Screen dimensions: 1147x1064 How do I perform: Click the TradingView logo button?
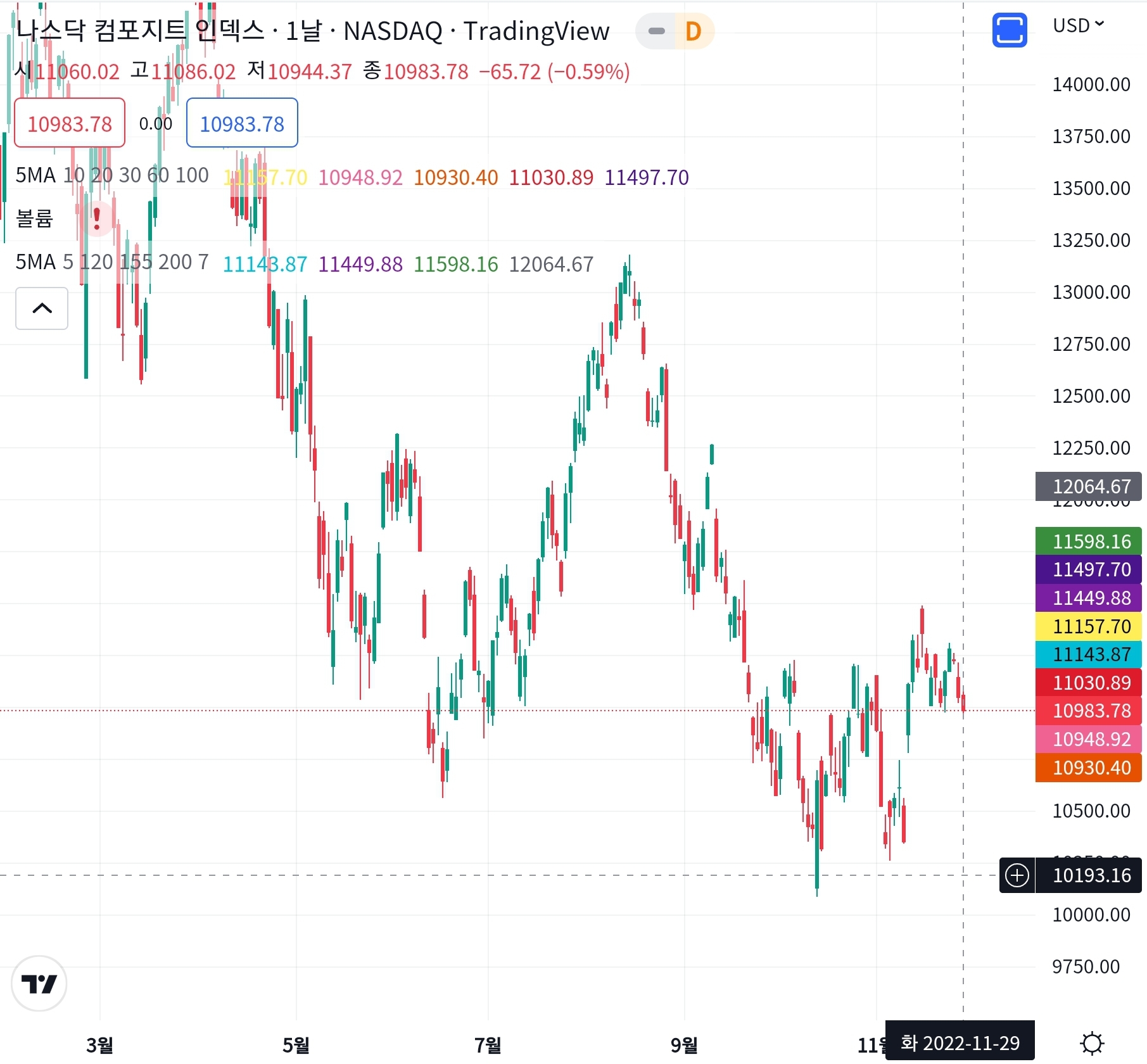39,983
